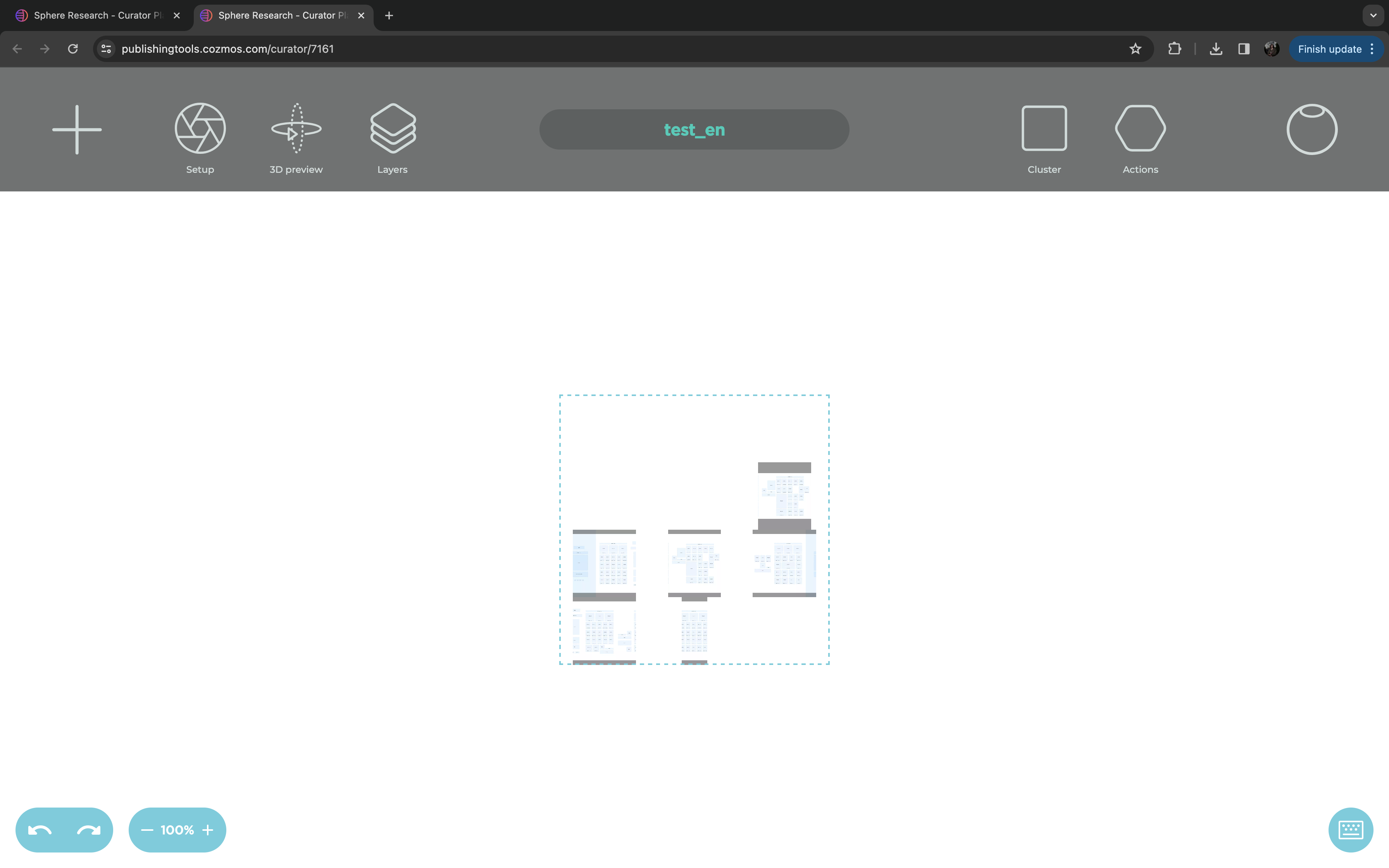Switch to the first Sphere Research tab
The height and width of the screenshot is (868, 1389).
pyautogui.click(x=92, y=15)
